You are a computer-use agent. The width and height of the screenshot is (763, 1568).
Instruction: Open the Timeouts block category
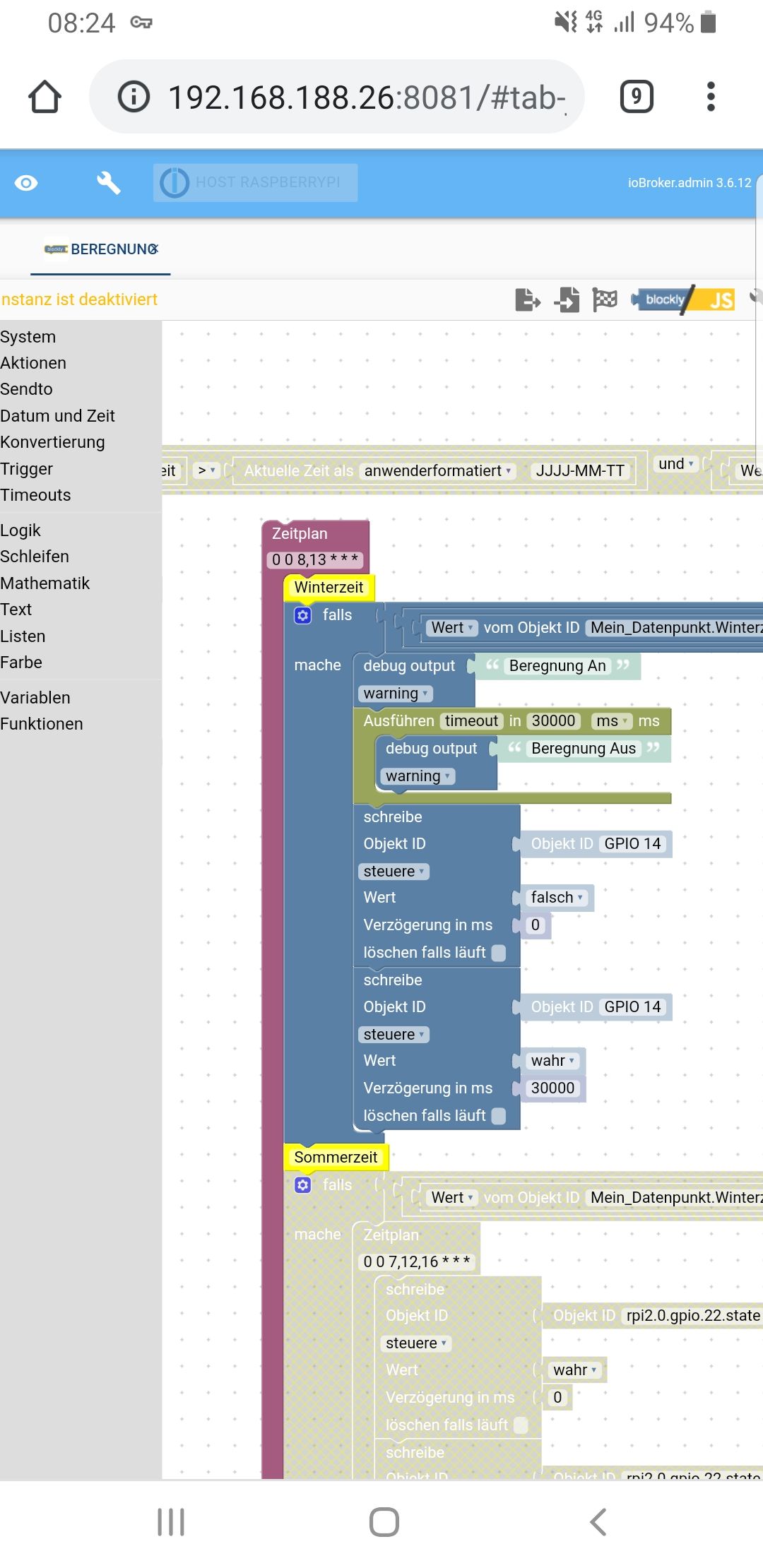pyautogui.click(x=35, y=495)
